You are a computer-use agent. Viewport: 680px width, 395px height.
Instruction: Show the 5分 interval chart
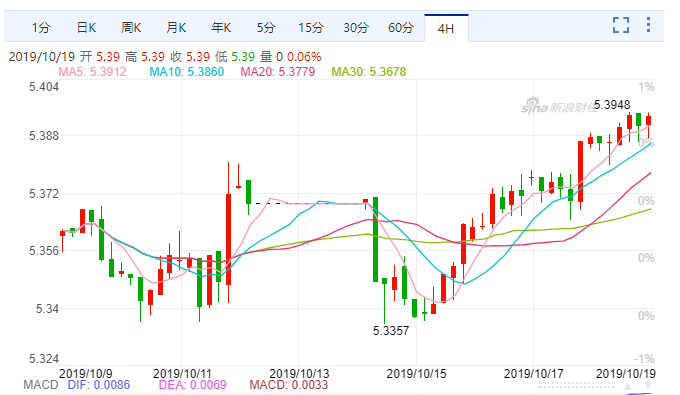point(266,28)
